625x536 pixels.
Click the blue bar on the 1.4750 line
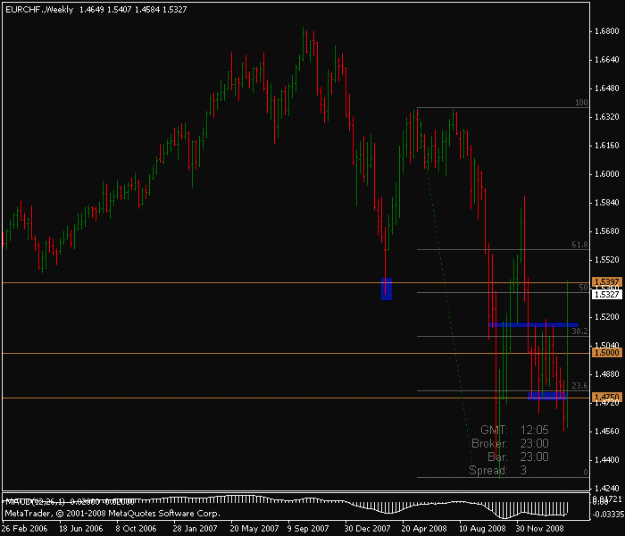pos(547,395)
